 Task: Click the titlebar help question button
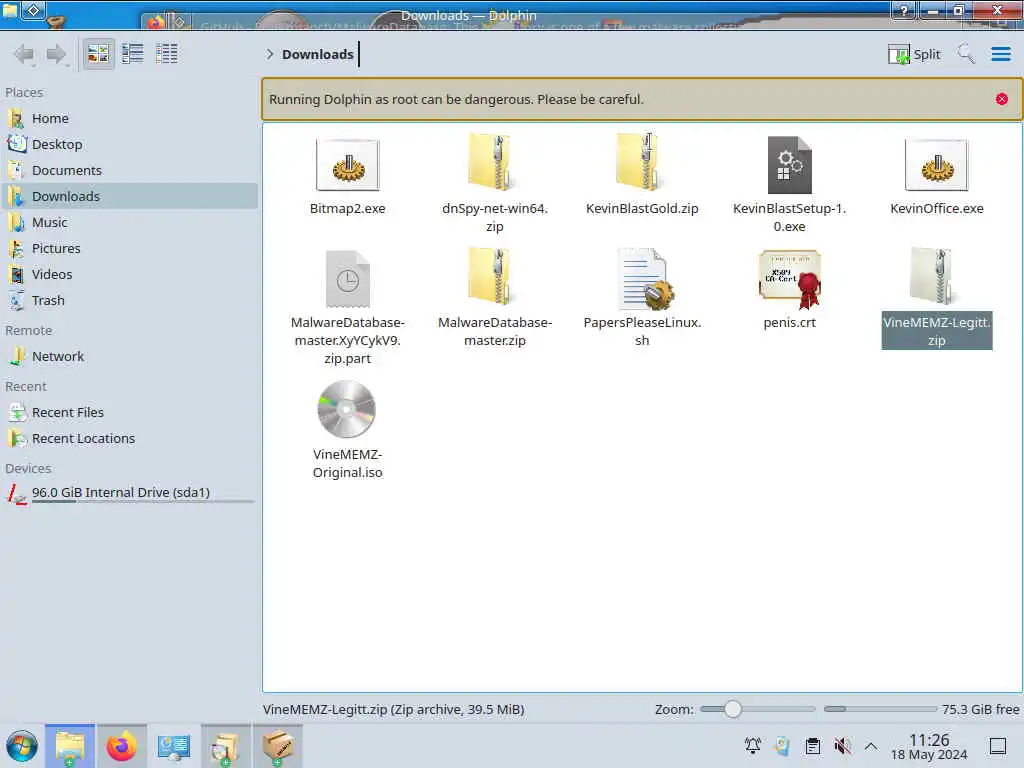[x=903, y=10]
